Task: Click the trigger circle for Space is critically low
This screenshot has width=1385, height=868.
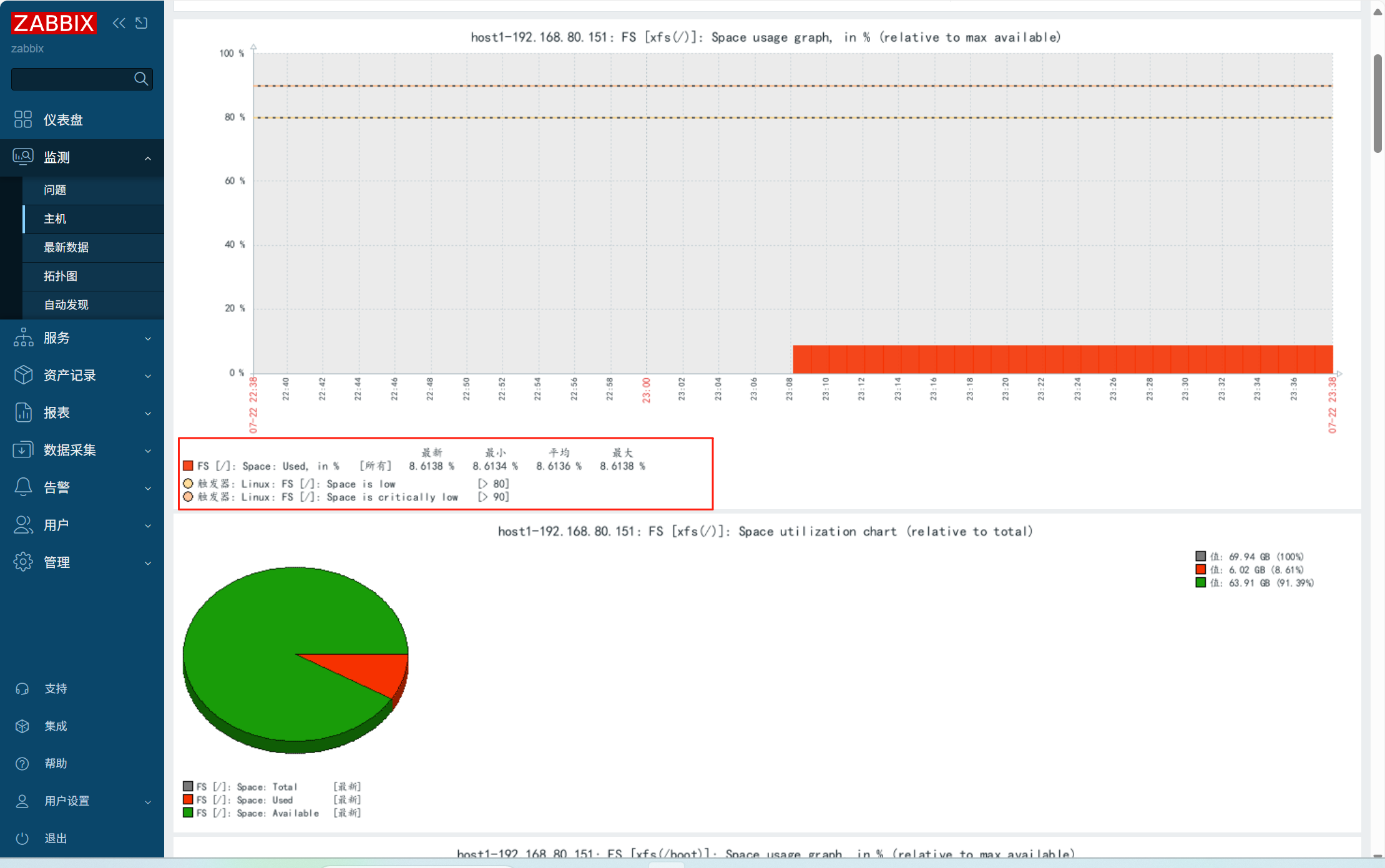Action: (188, 497)
